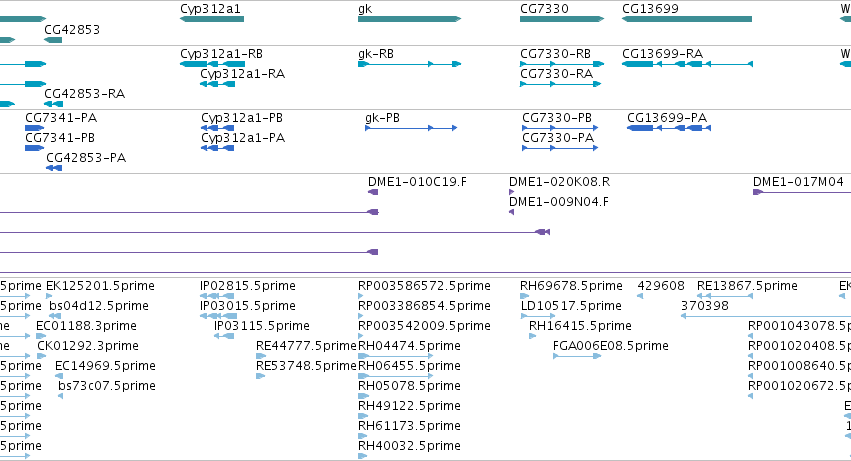
Task: Open transcript Cyp312a1-RA
Action: pos(243,74)
